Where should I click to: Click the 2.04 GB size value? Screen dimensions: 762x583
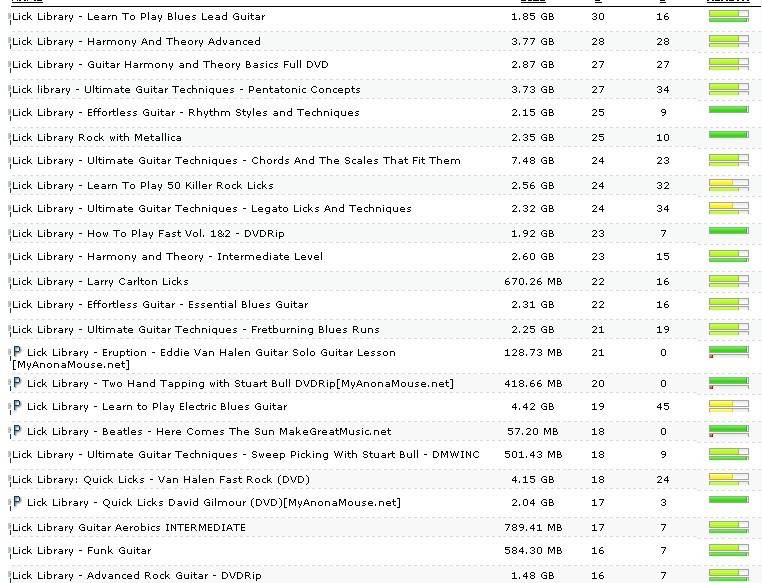tap(533, 502)
